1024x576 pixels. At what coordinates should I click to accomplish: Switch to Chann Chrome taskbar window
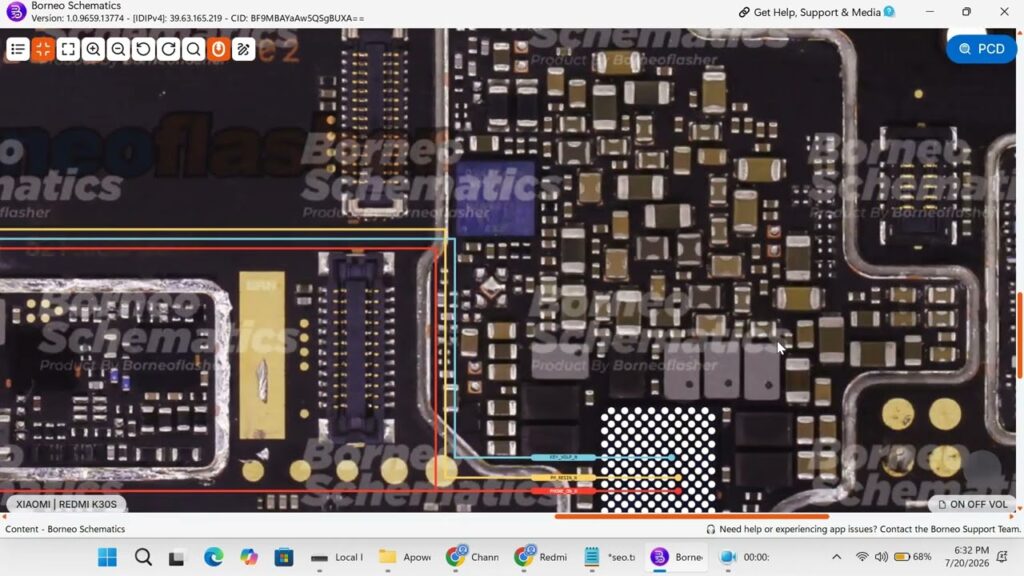(x=473, y=557)
